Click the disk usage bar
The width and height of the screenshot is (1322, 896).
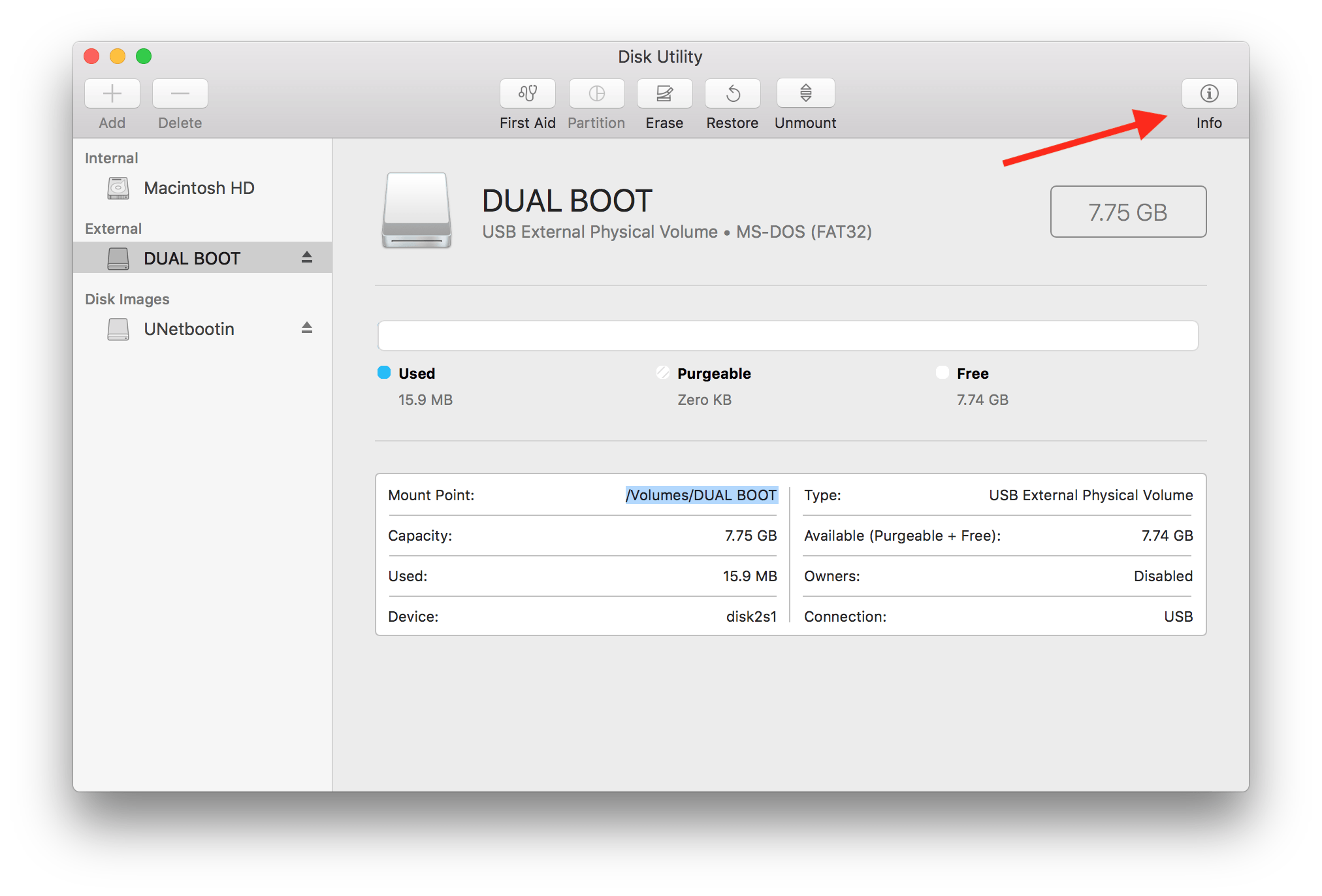(787, 336)
